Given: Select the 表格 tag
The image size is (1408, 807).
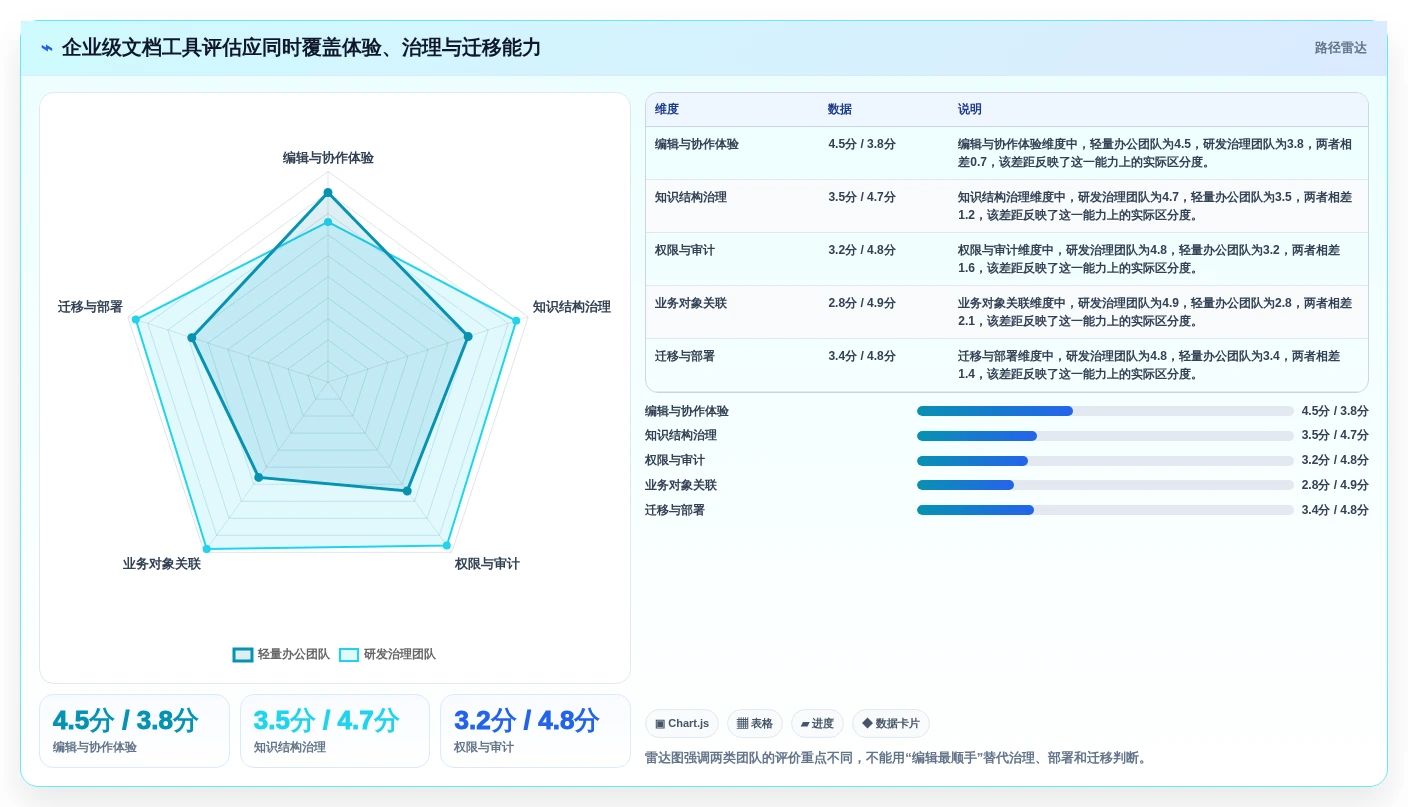Looking at the screenshot, I should 755,723.
